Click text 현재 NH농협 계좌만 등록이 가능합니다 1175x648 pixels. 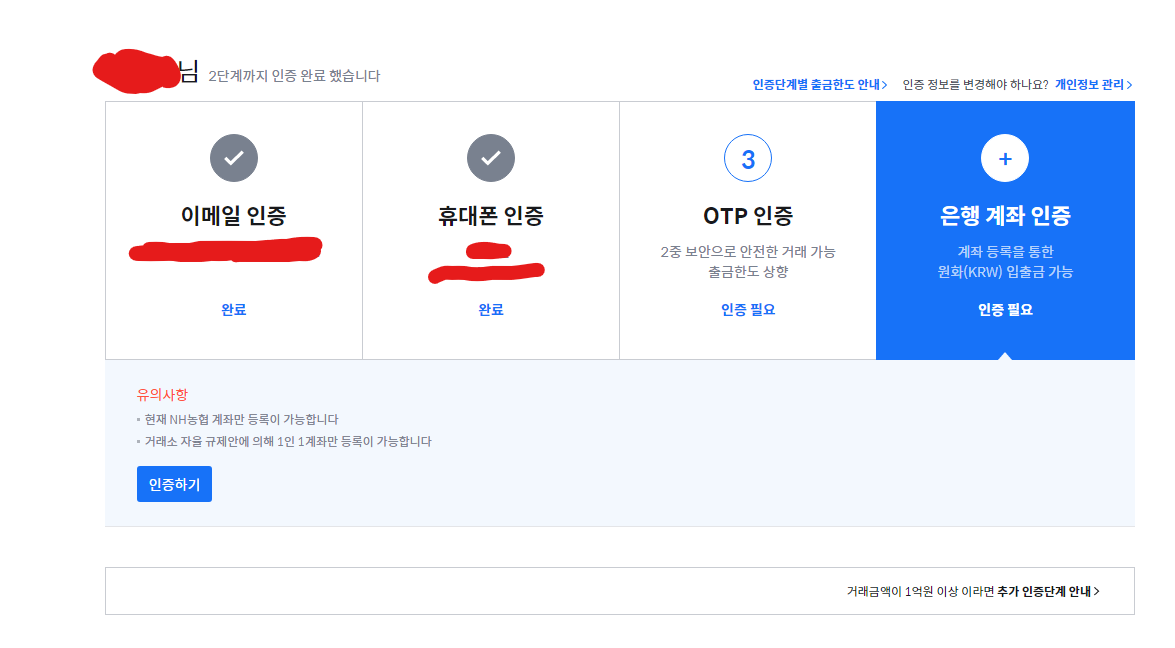point(241,420)
